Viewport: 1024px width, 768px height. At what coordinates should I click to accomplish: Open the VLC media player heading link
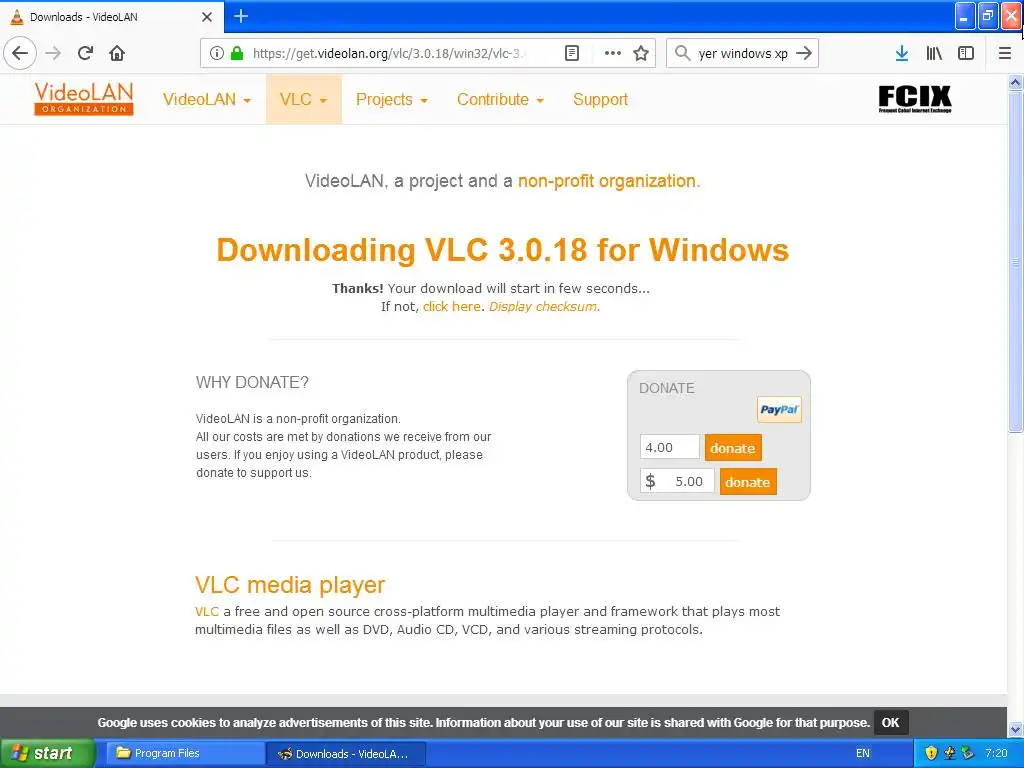[290, 584]
